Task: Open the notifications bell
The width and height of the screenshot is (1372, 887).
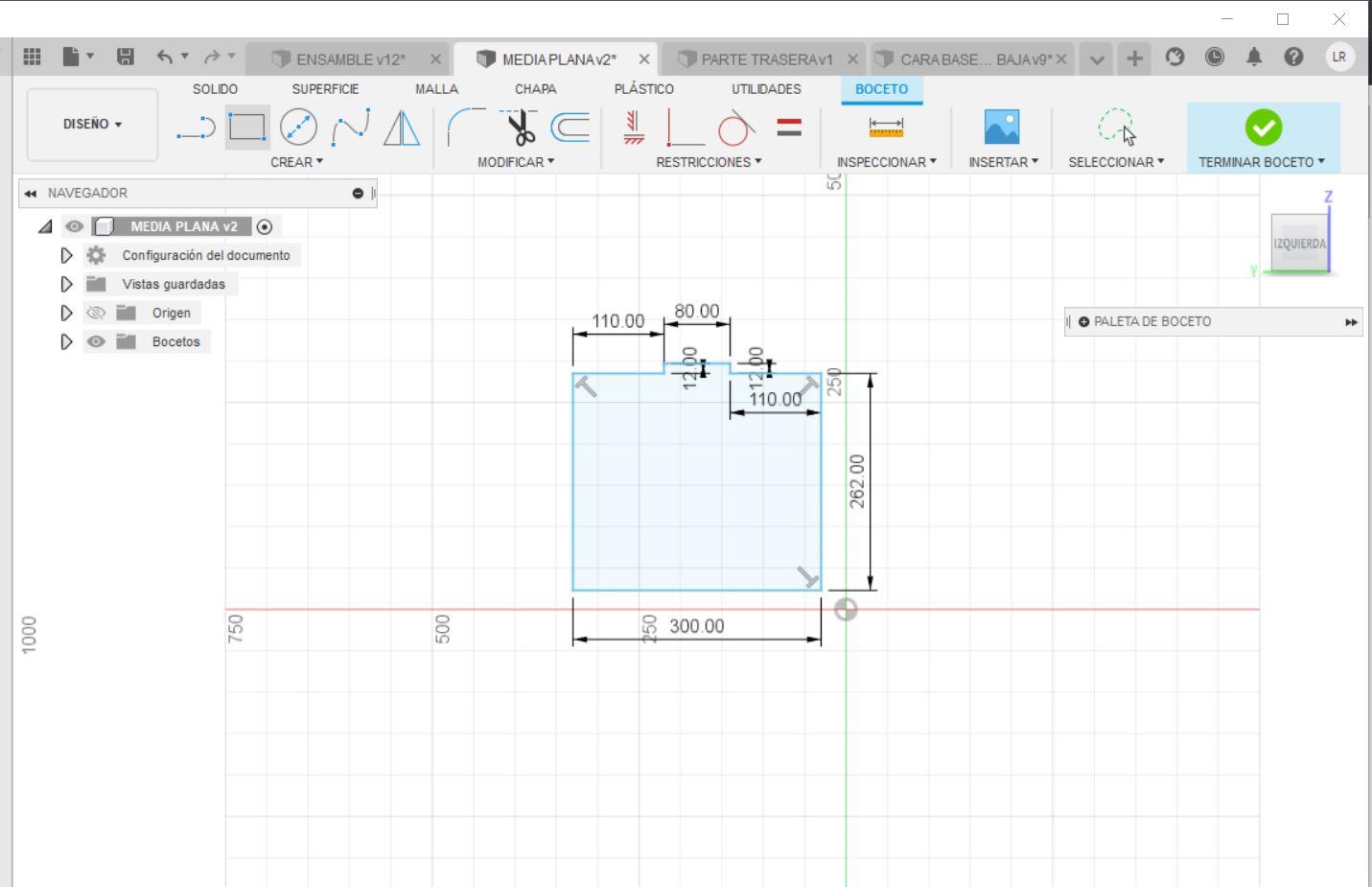Action: coord(1254,57)
